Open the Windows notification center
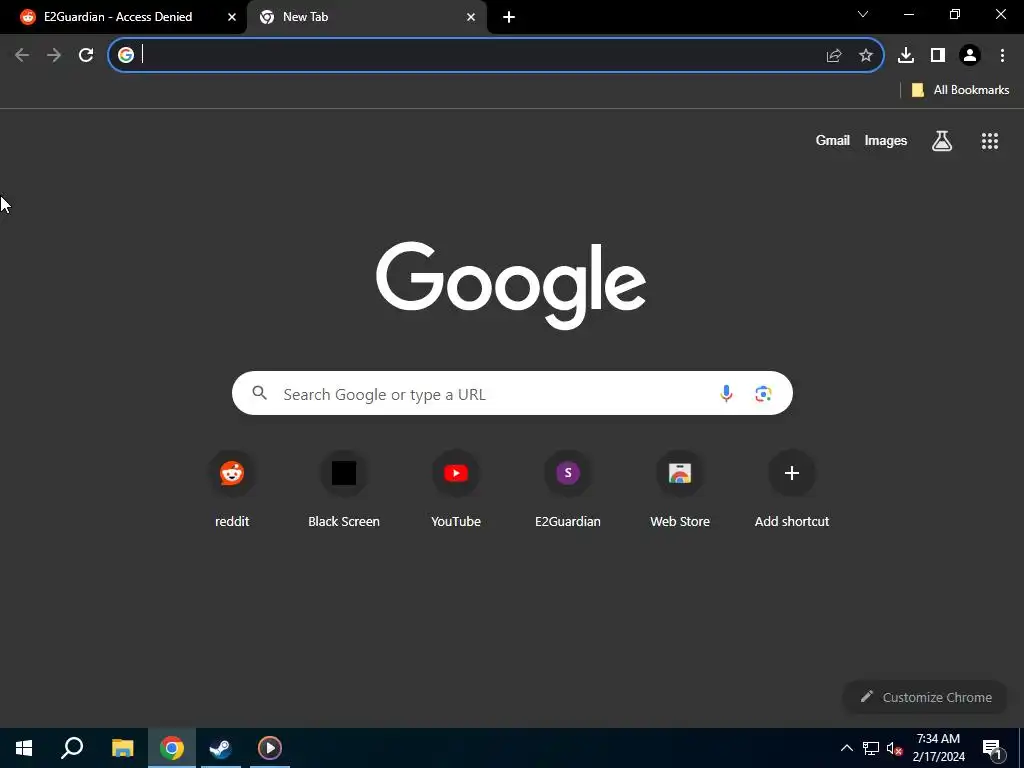The height and width of the screenshot is (768, 1024). [x=992, y=748]
